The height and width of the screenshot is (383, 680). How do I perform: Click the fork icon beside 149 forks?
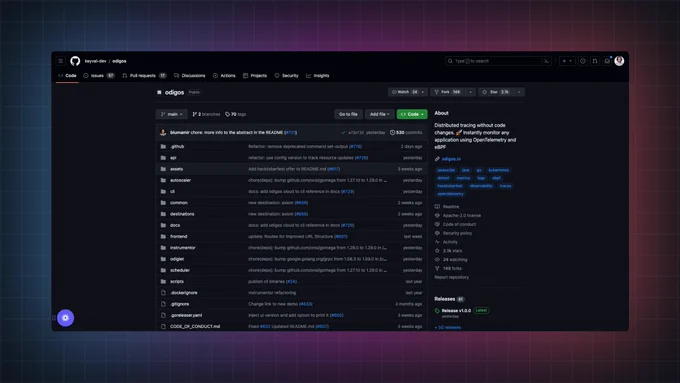[437, 268]
